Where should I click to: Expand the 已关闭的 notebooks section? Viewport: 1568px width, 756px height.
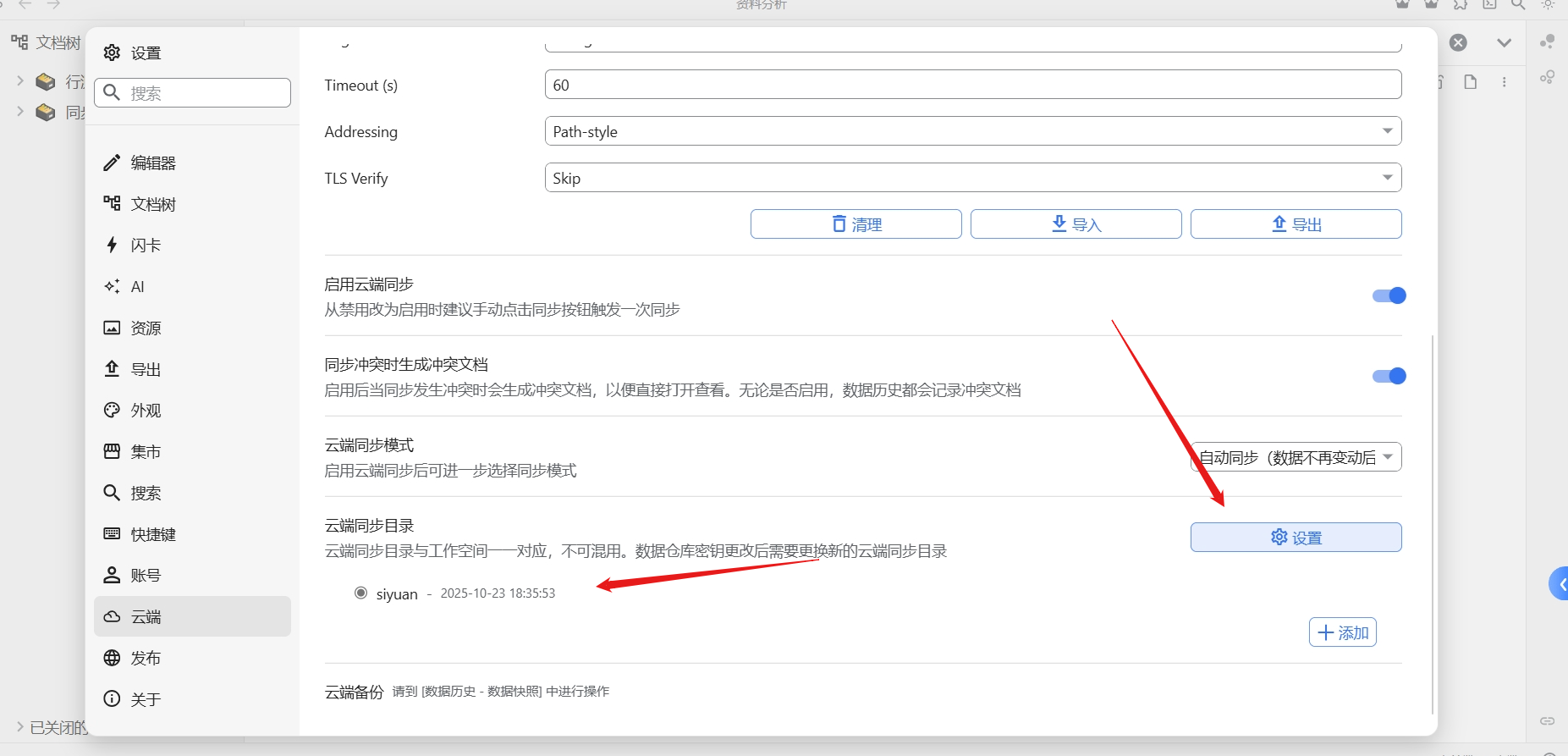pos(20,727)
